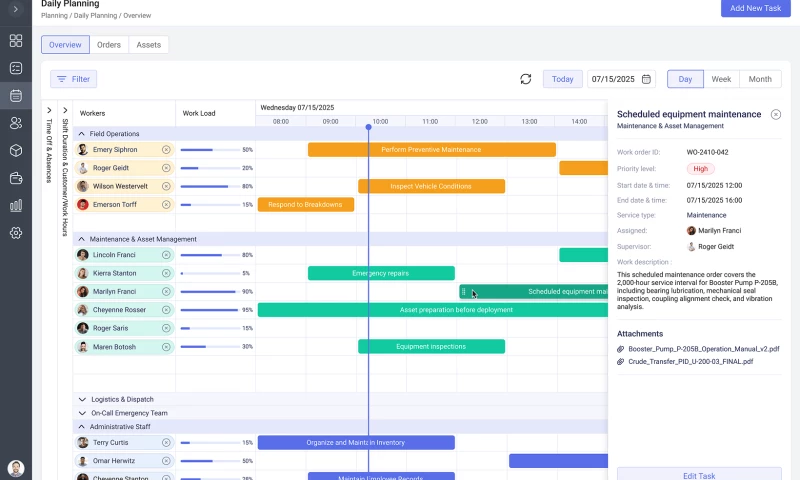Click Add New Task button
Screen dimensions: 800x480
[x=755, y=8]
